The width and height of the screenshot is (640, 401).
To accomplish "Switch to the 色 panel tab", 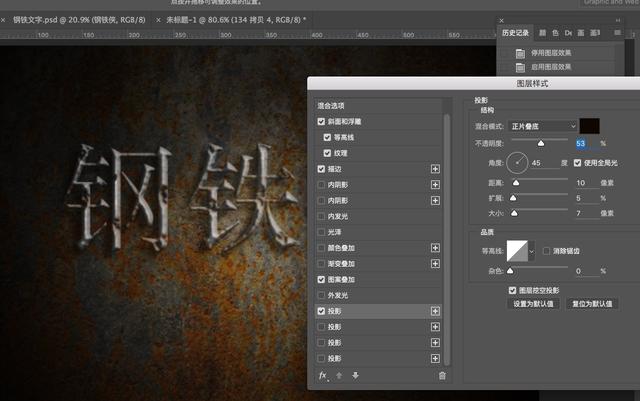I will pos(555,33).
